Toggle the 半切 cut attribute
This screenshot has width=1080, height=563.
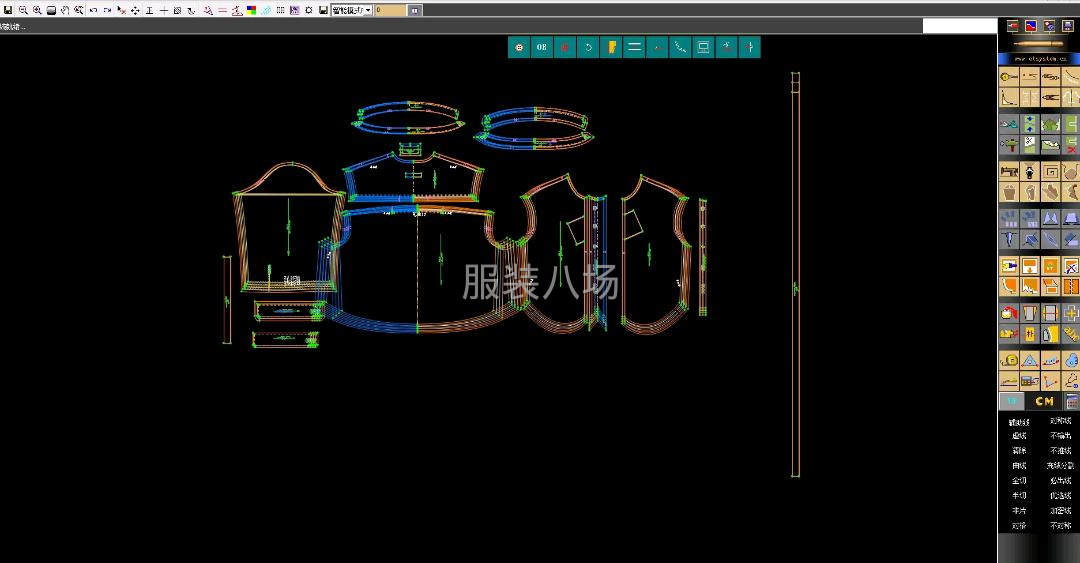pyautogui.click(x=1019, y=495)
